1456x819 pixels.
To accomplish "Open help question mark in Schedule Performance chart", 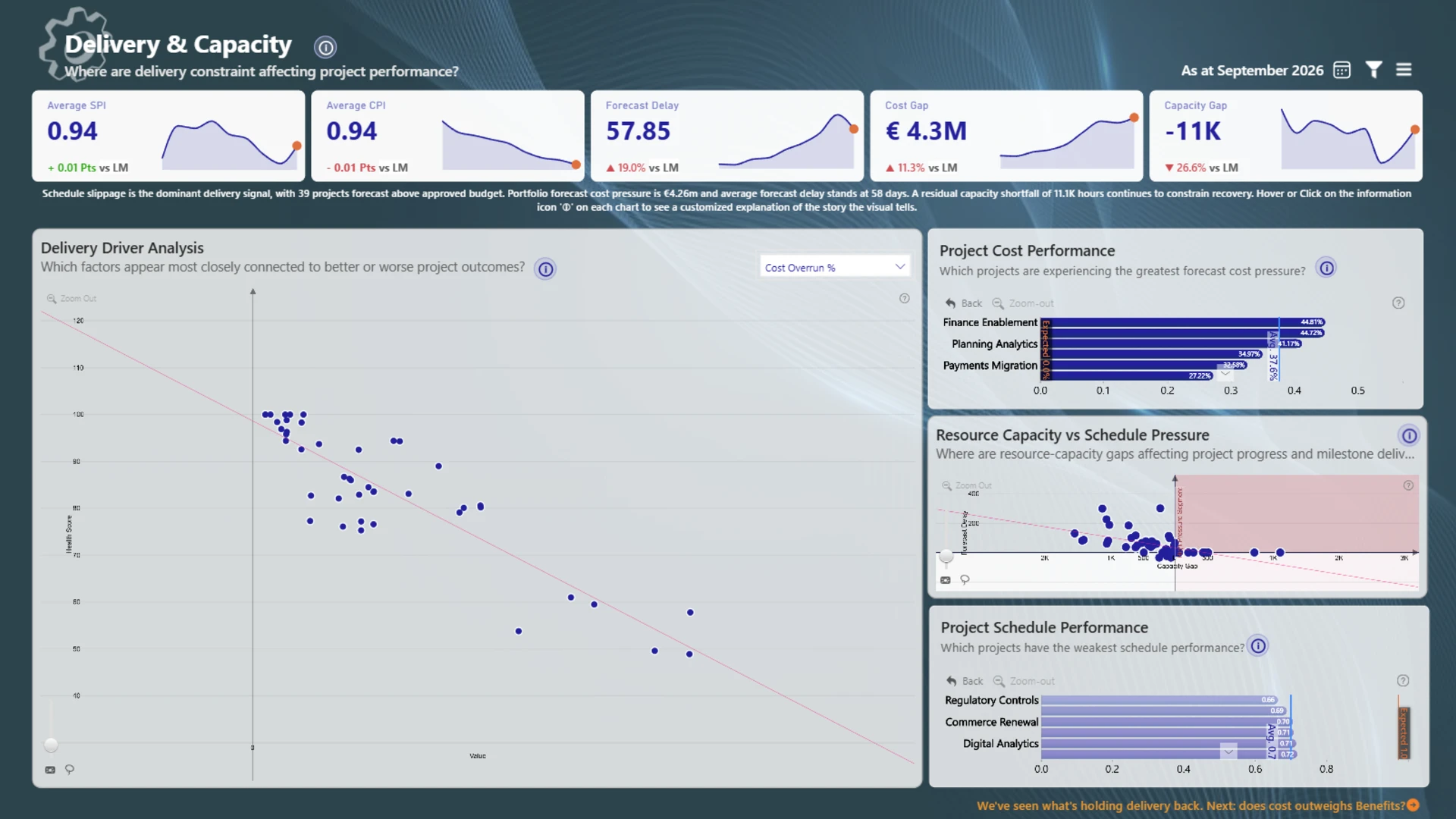I will (x=1403, y=681).
